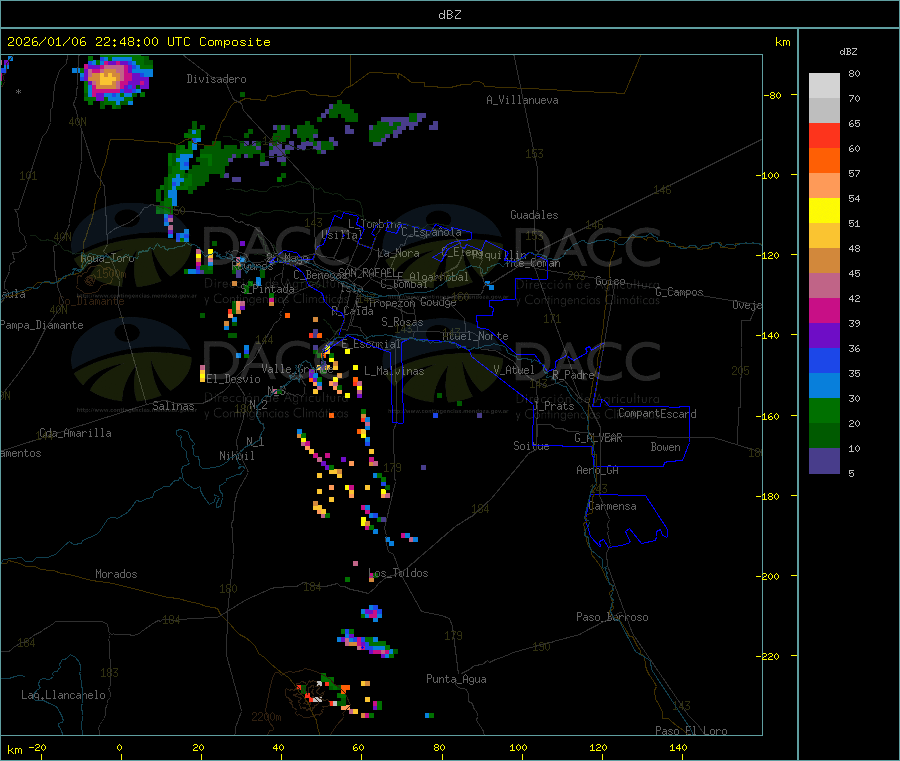Click the 'La_Nora' map label
The width and height of the screenshot is (900, 761).
click(x=398, y=253)
